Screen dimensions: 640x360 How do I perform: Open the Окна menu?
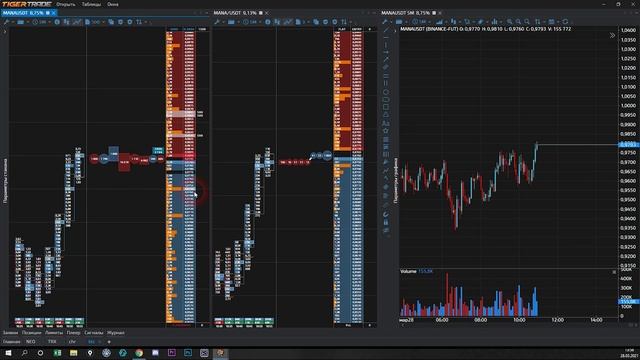pyautogui.click(x=113, y=4)
